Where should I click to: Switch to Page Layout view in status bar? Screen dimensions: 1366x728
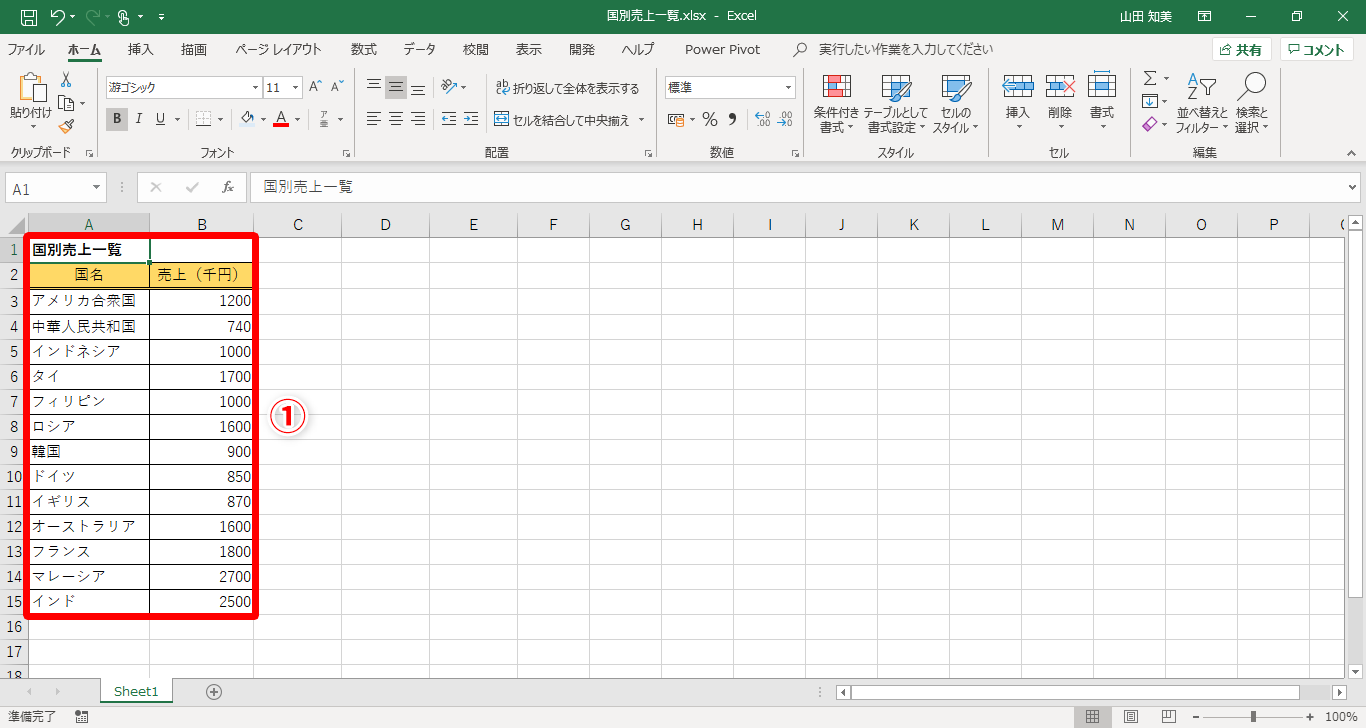pyautogui.click(x=1131, y=717)
